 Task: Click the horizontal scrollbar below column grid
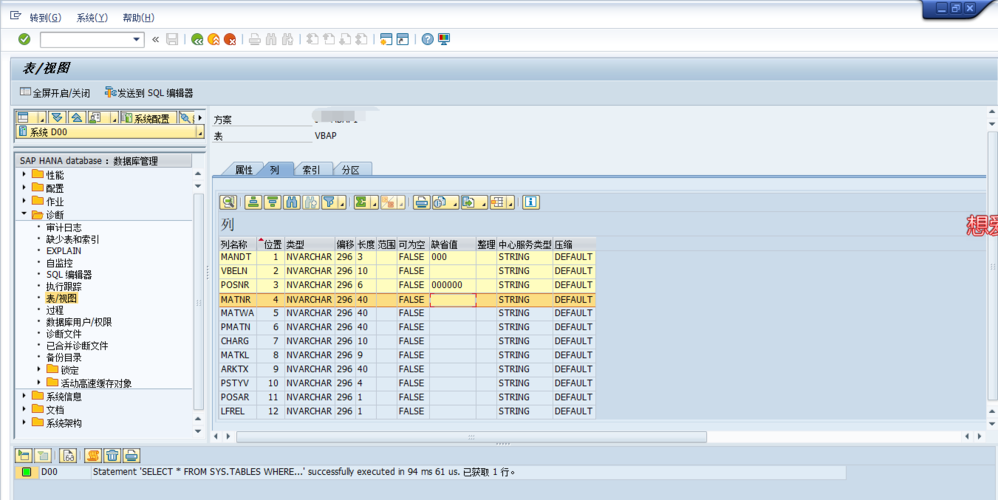point(471,437)
